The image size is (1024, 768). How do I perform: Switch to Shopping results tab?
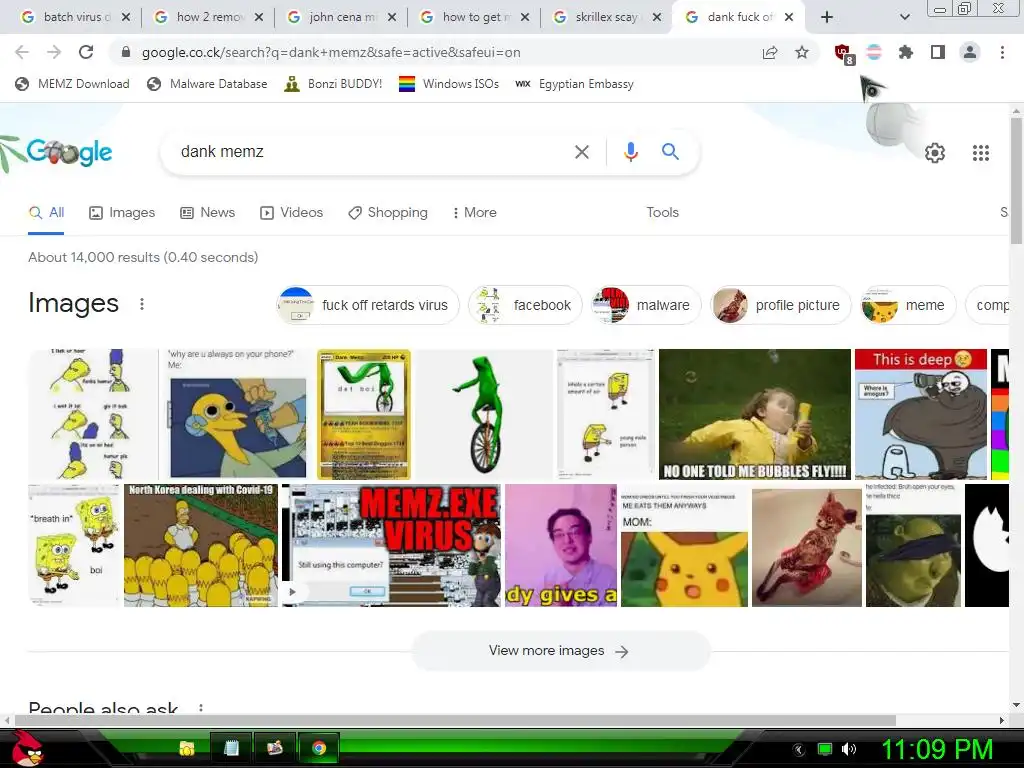coord(388,213)
